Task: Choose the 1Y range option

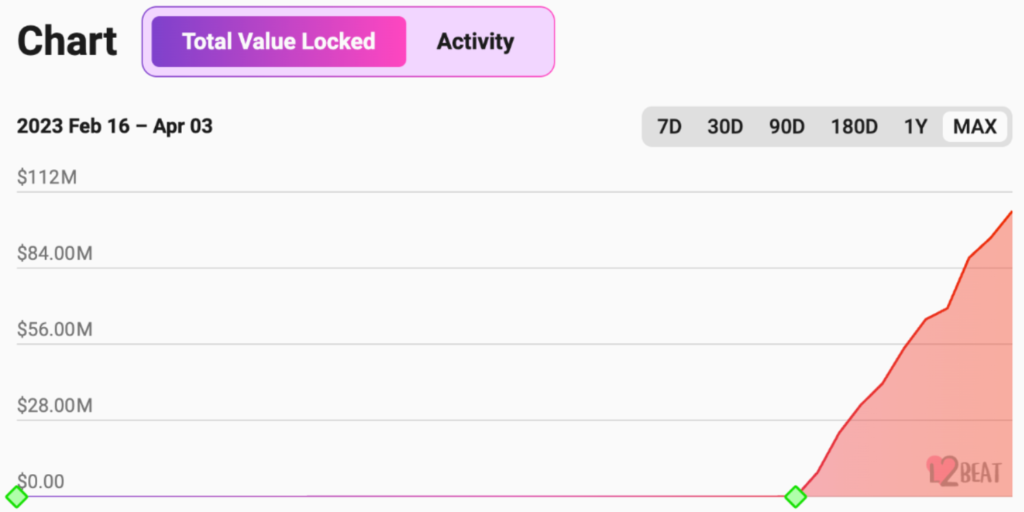Action: coord(915,126)
